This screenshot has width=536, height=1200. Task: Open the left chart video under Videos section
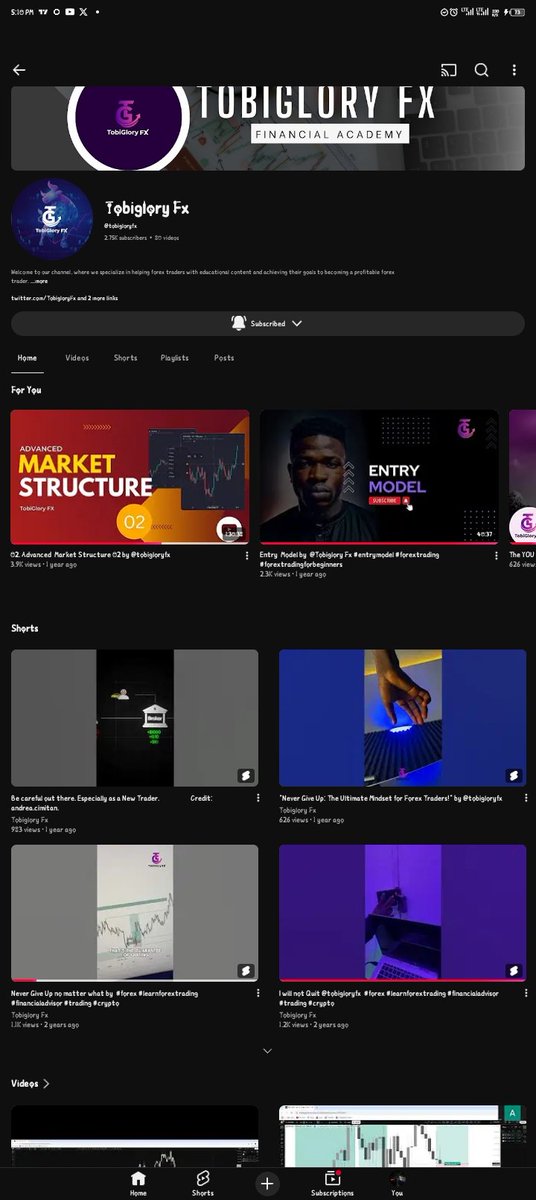point(134,1135)
